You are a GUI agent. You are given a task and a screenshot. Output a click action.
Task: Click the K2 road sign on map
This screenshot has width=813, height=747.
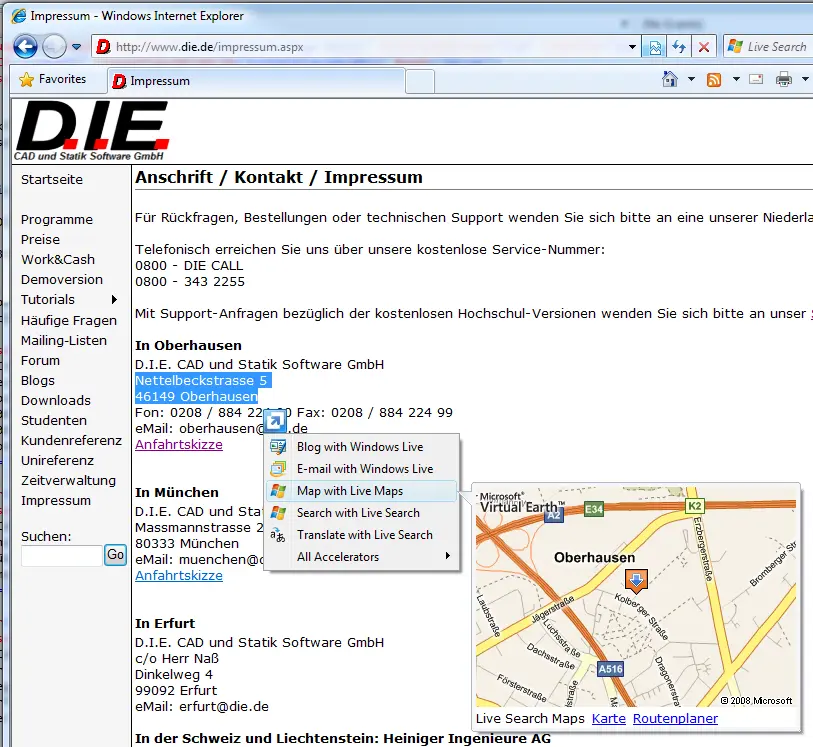pyautogui.click(x=695, y=506)
